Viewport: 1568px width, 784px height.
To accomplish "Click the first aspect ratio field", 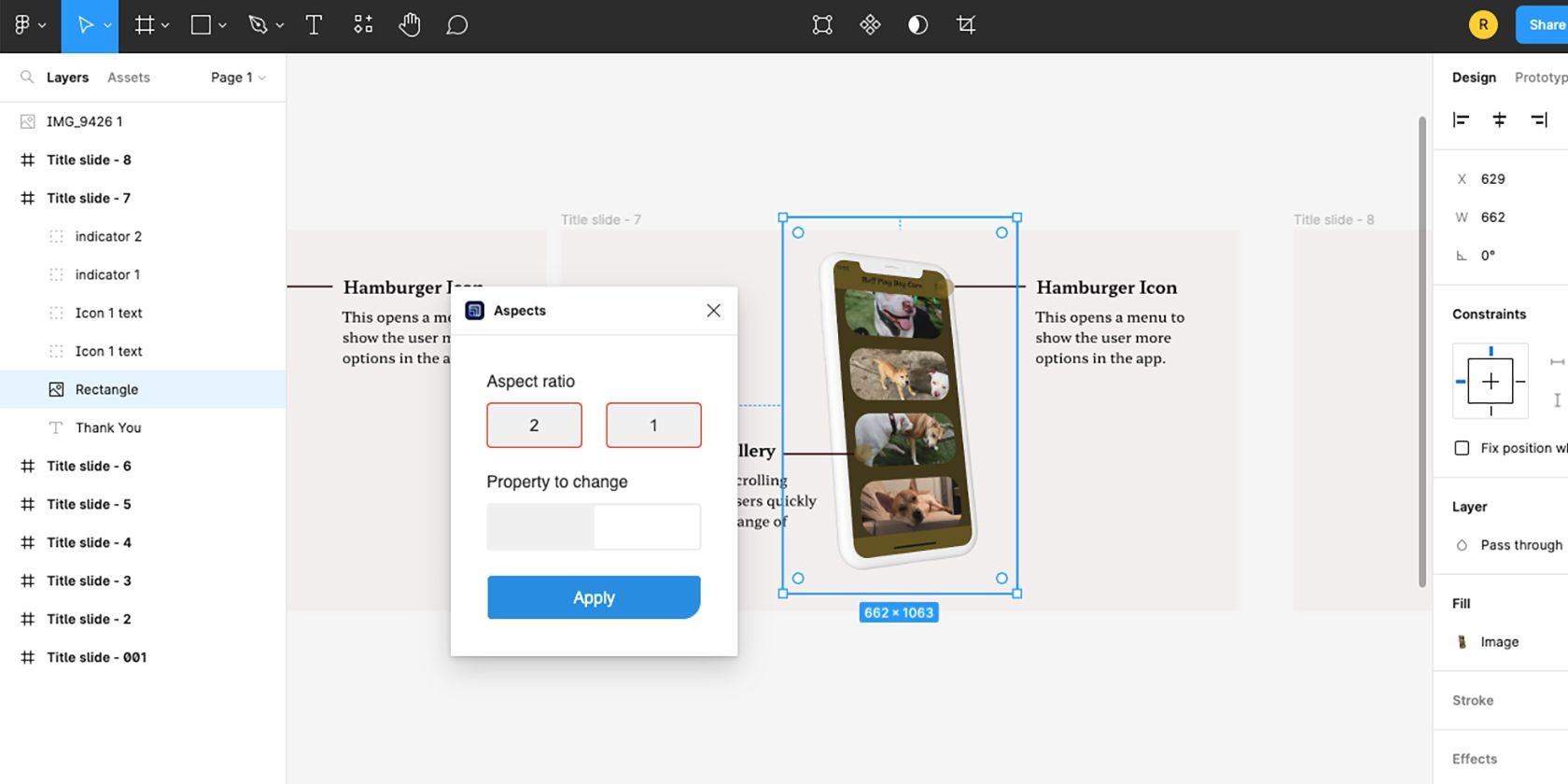I will (x=534, y=426).
